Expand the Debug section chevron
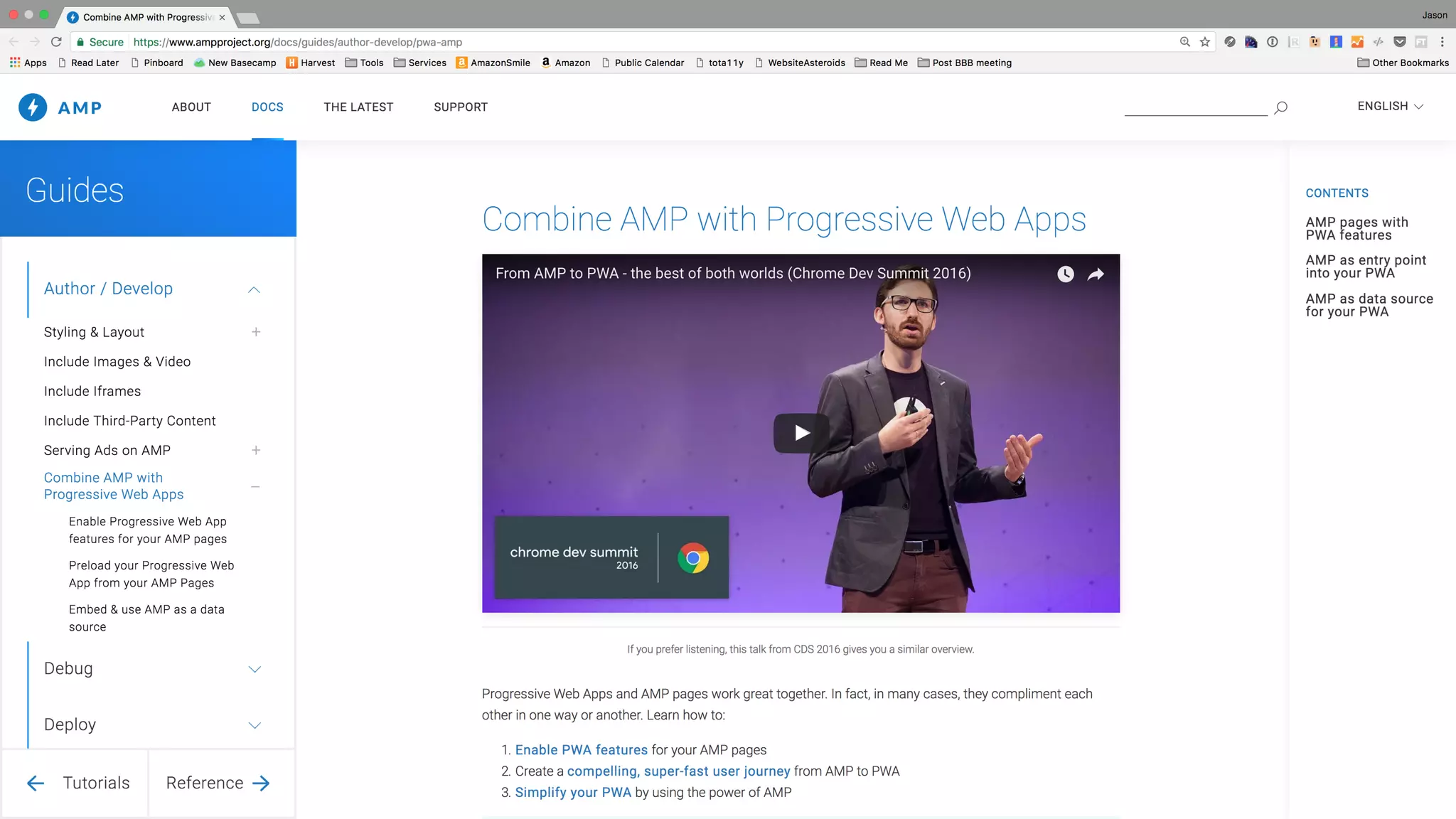Viewport: 1456px width, 819px height. click(255, 669)
